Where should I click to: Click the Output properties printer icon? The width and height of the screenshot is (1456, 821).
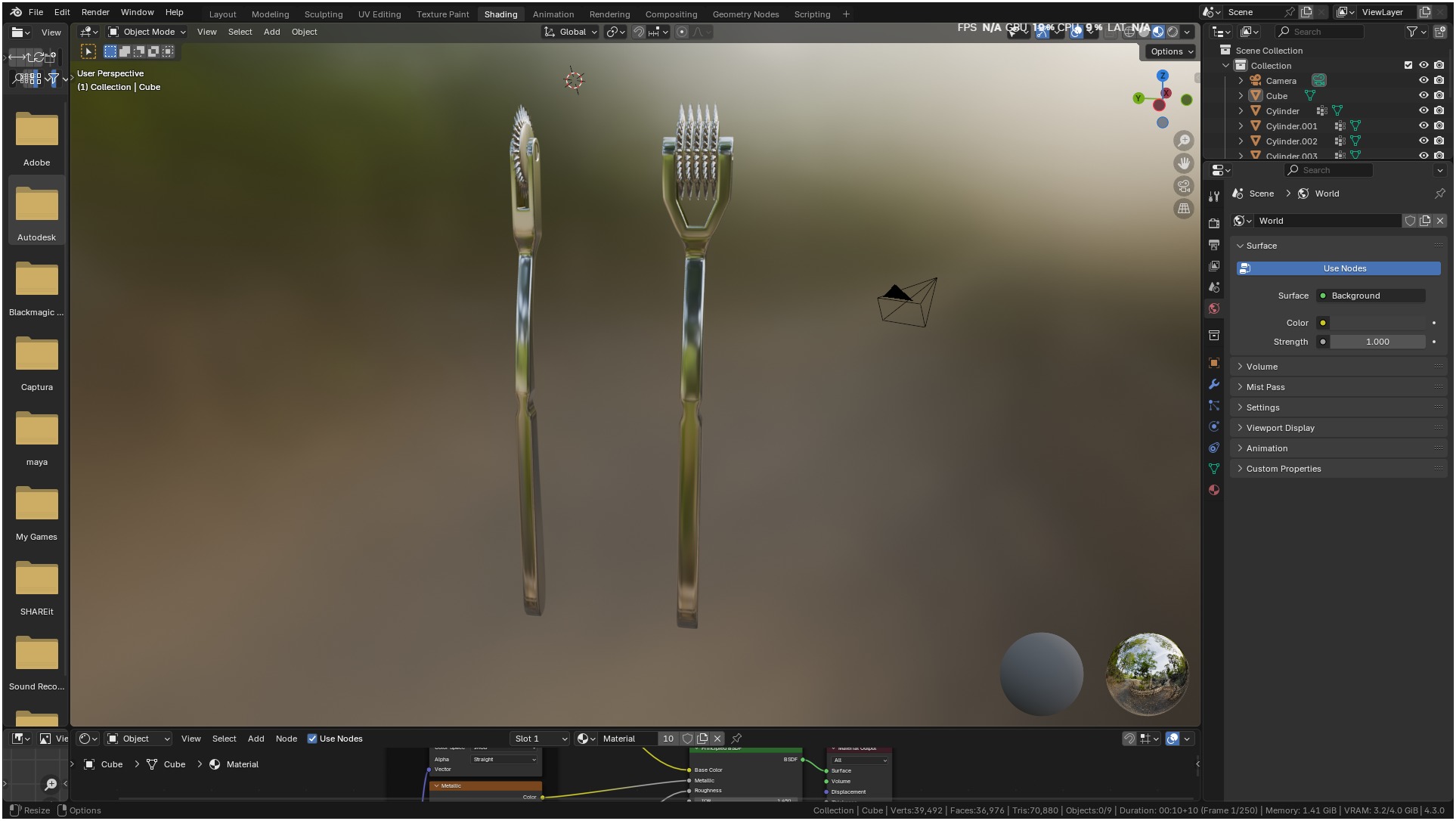1214,245
